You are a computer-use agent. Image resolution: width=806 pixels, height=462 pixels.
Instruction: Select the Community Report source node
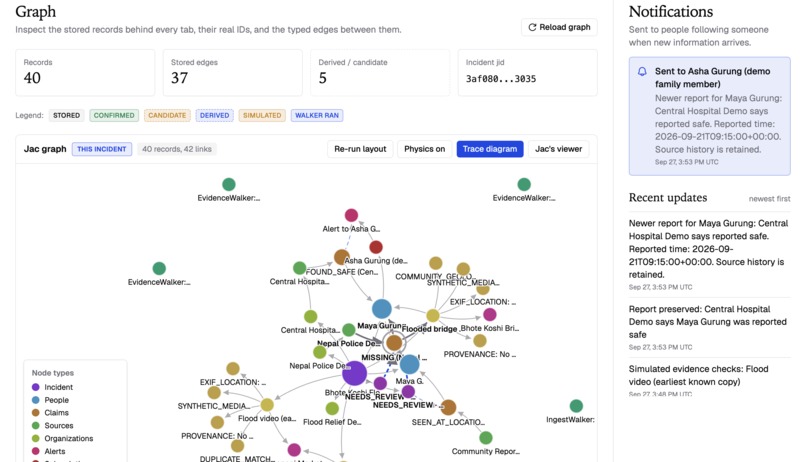pos(486,438)
